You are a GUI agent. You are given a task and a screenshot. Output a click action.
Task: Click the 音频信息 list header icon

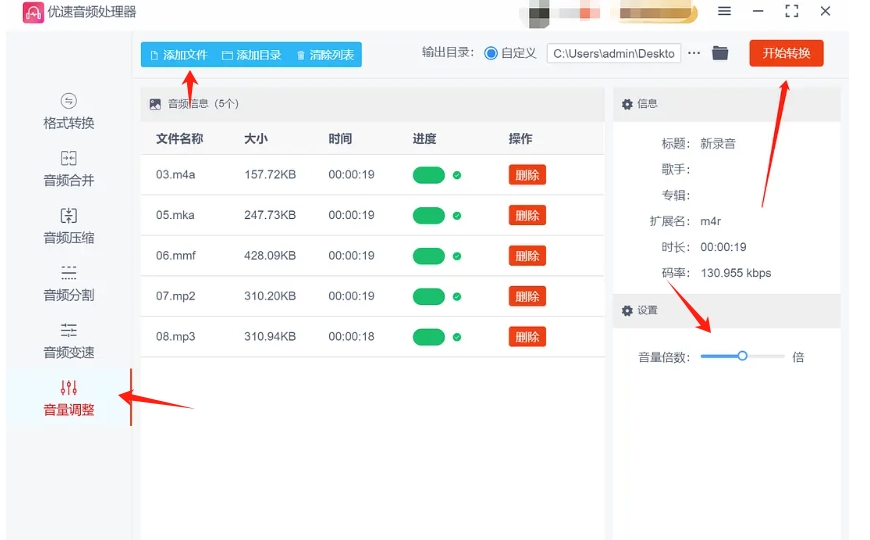(155, 104)
